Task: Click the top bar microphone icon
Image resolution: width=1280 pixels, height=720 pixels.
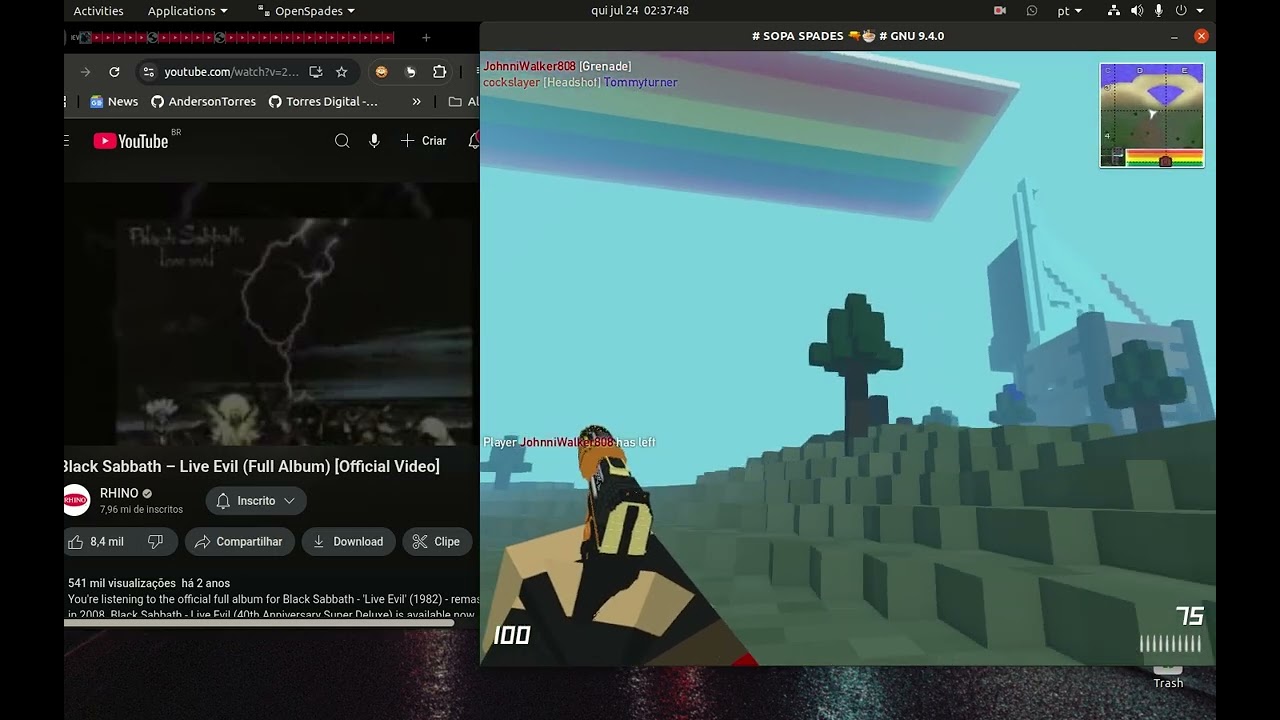Action: click(x=1158, y=11)
